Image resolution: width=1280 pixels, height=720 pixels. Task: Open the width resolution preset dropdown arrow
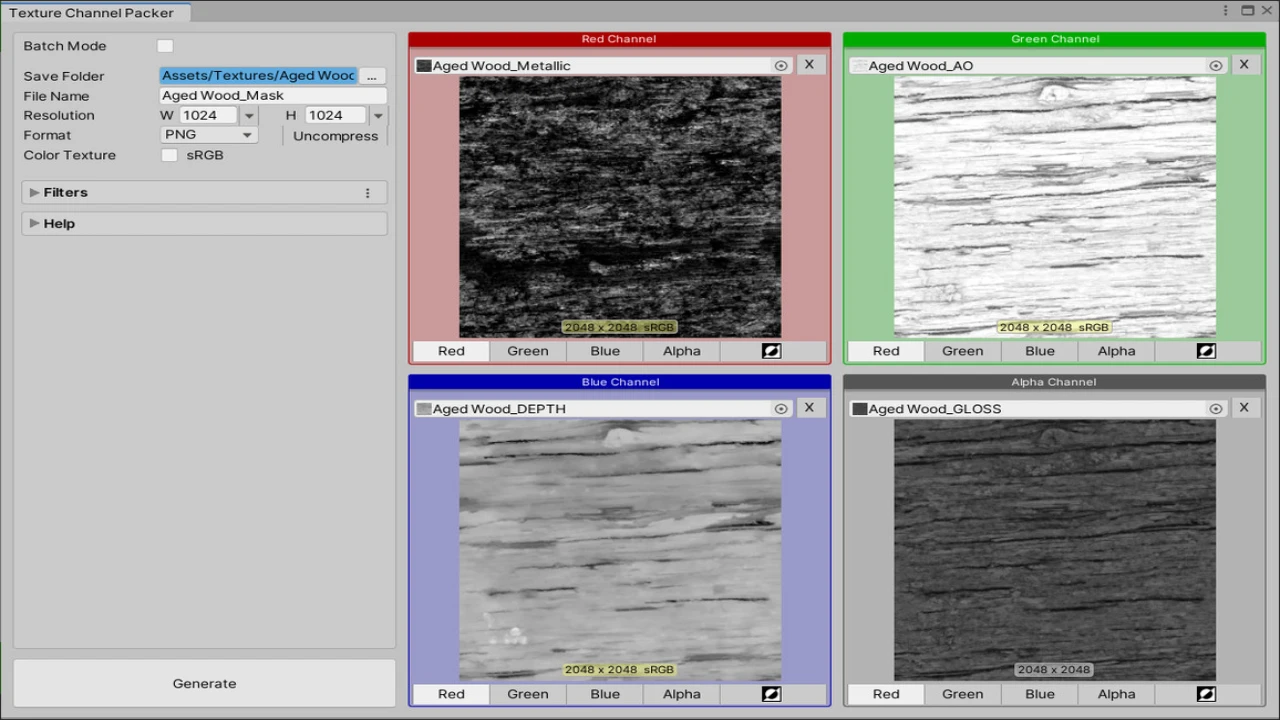250,116
